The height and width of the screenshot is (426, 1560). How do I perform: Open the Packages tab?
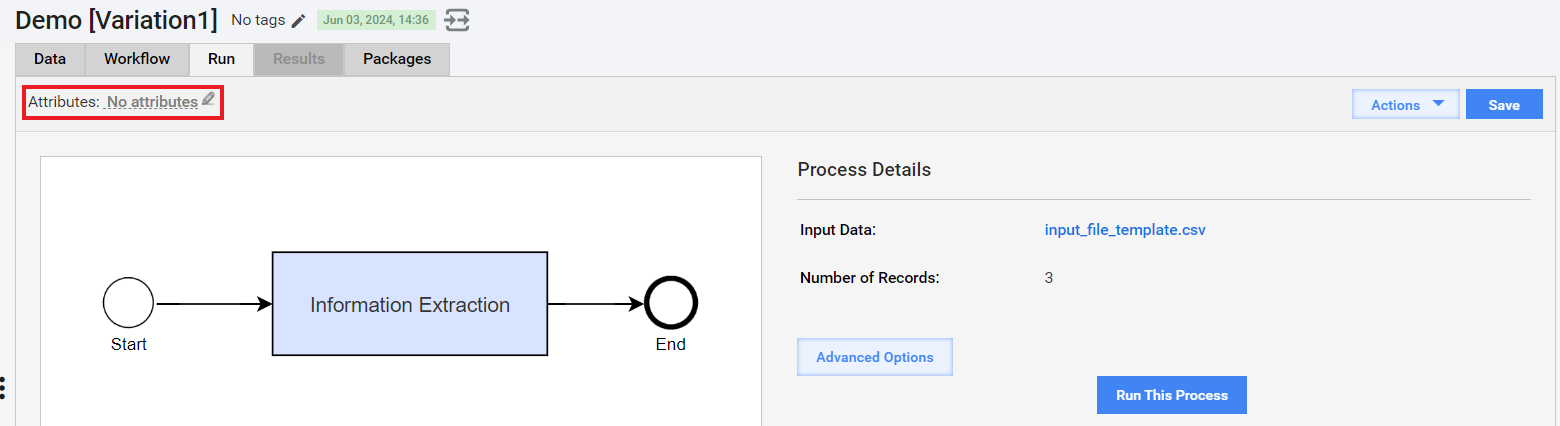pos(397,59)
